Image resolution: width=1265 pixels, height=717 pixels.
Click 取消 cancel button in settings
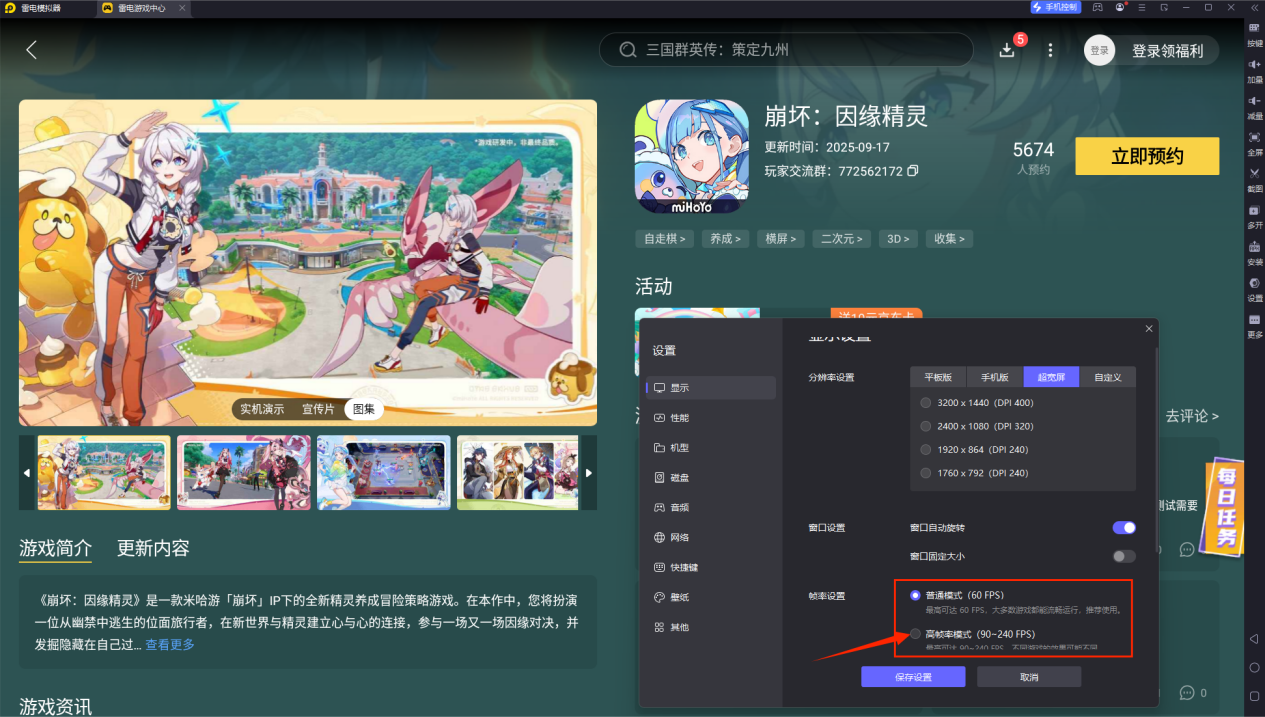pyautogui.click(x=1029, y=677)
